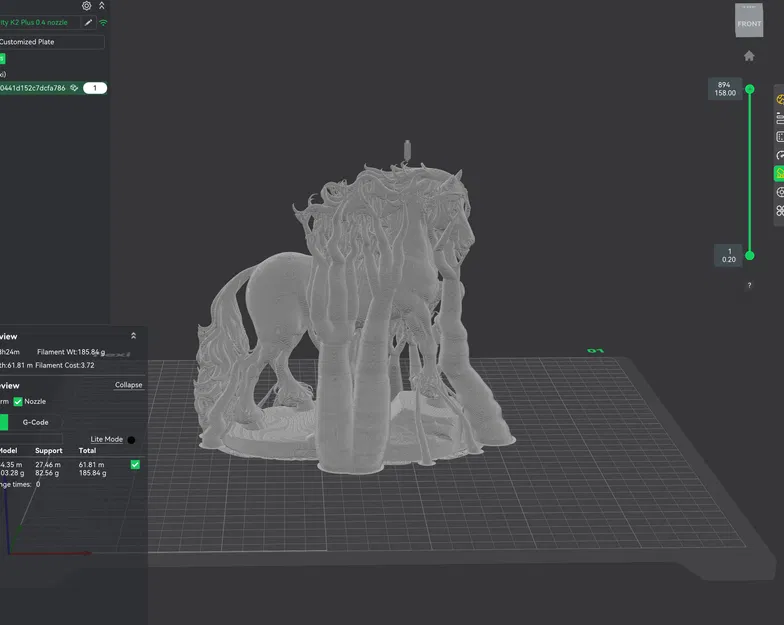The image size is (784, 625).
Task: Collapse the top-left printer panel
Action: (x=102, y=6)
